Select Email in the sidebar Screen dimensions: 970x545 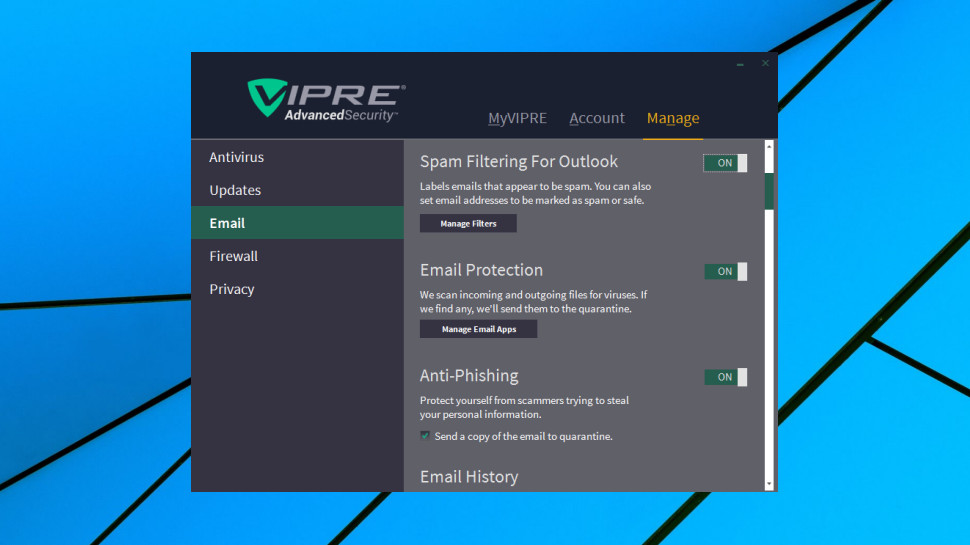pos(298,223)
